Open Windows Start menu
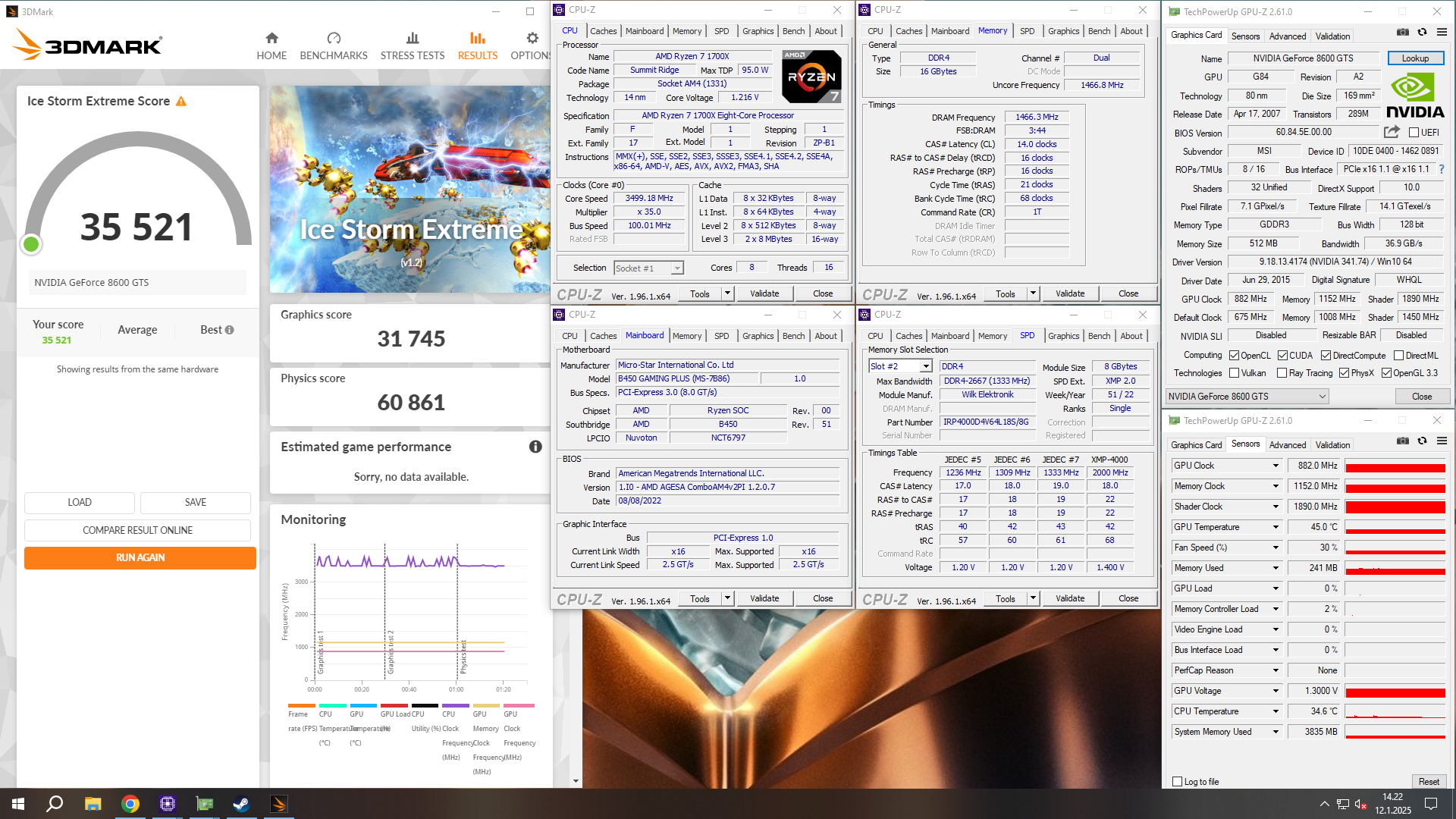1456x819 pixels. [x=18, y=804]
